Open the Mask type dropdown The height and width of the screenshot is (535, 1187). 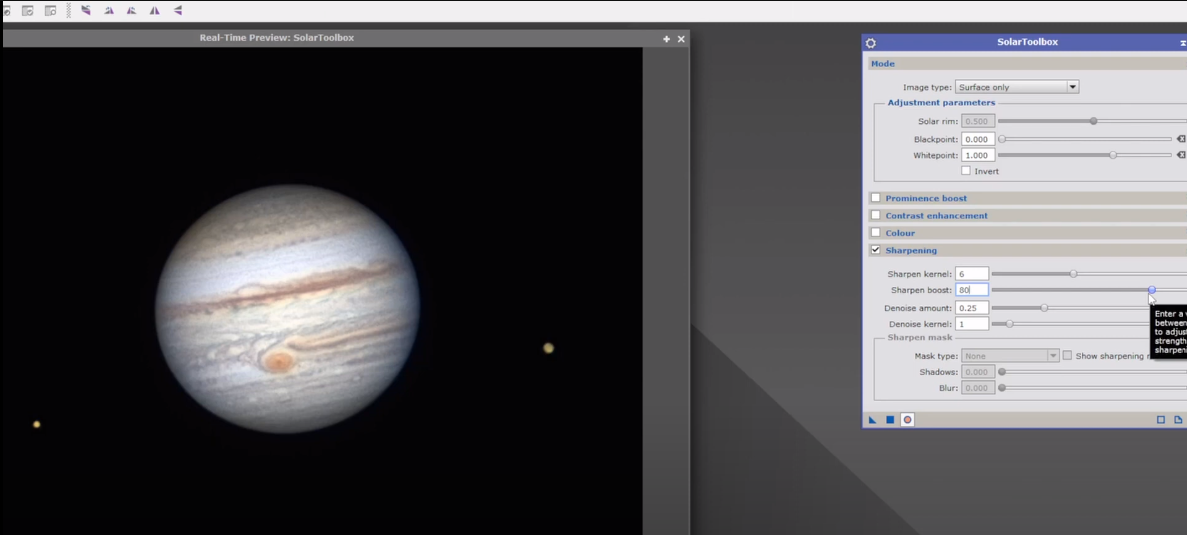click(1010, 356)
